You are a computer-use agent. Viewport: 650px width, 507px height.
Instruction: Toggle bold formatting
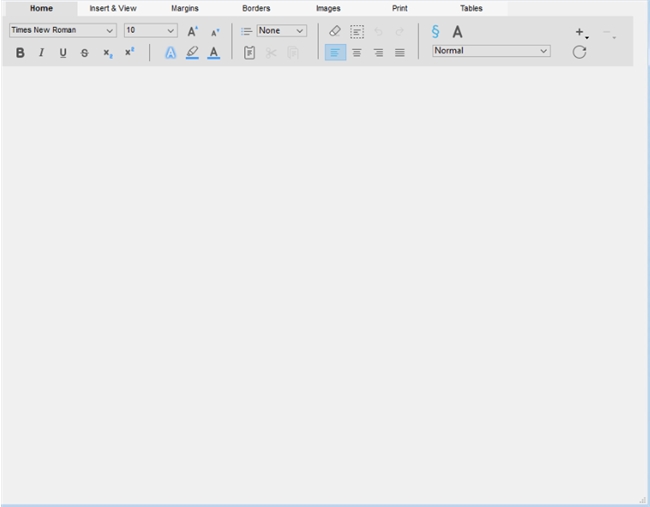coord(20,53)
